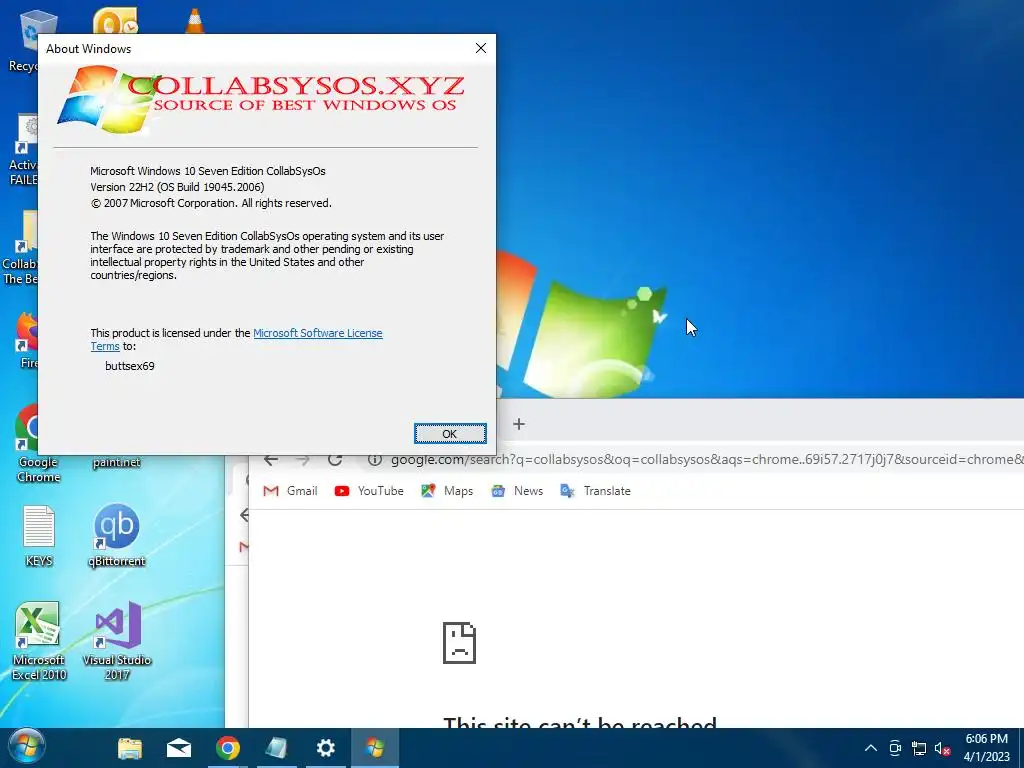Open the clock showing 6:06 PM

click(986, 748)
